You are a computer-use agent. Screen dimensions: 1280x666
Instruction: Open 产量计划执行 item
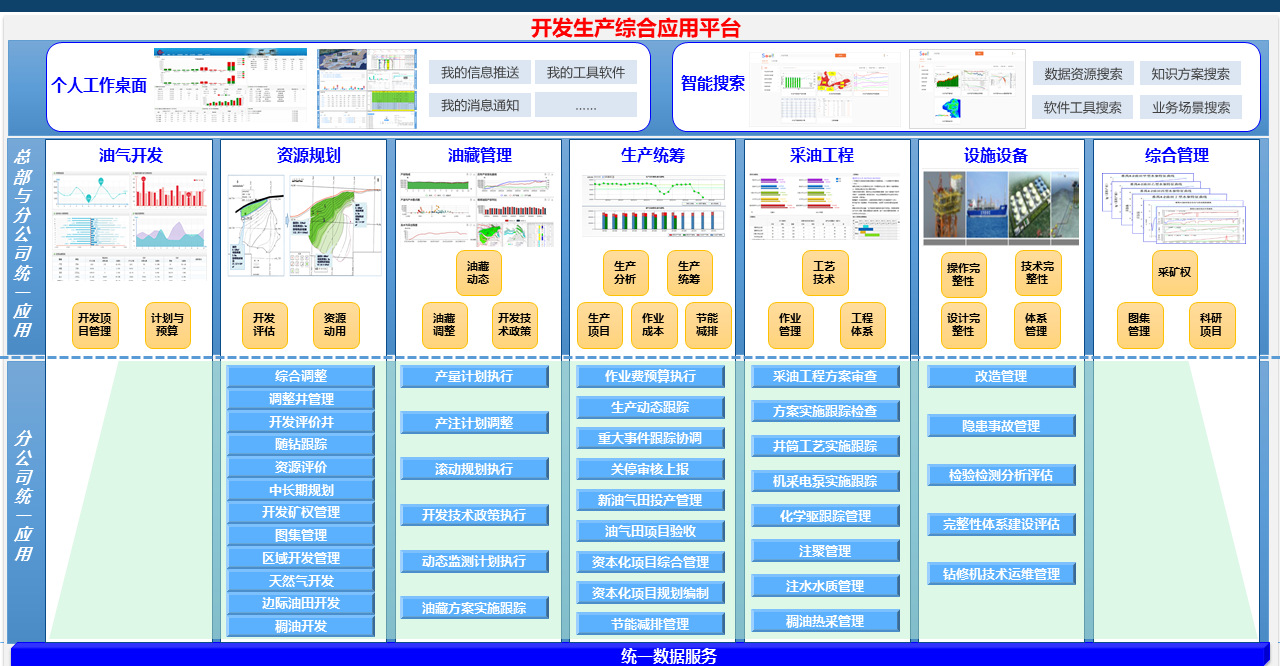(x=474, y=377)
